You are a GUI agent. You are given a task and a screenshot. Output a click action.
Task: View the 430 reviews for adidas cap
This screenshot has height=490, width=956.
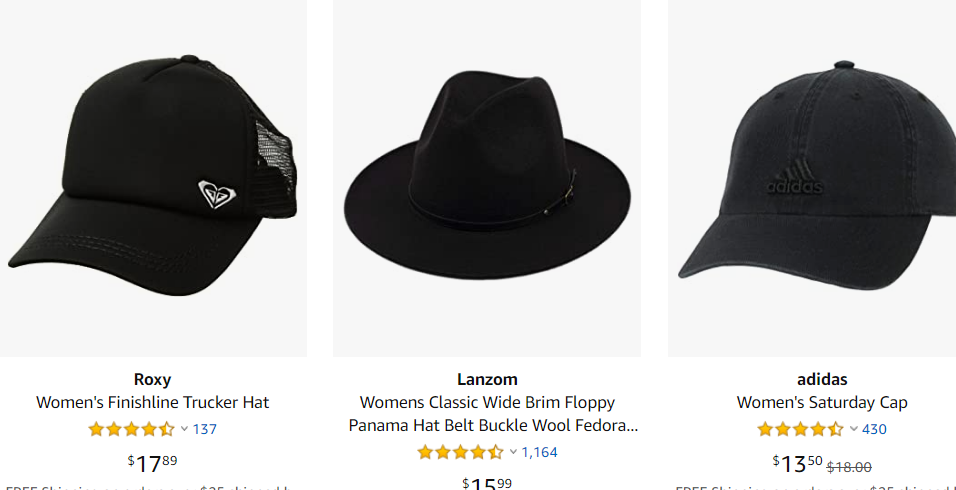874,429
